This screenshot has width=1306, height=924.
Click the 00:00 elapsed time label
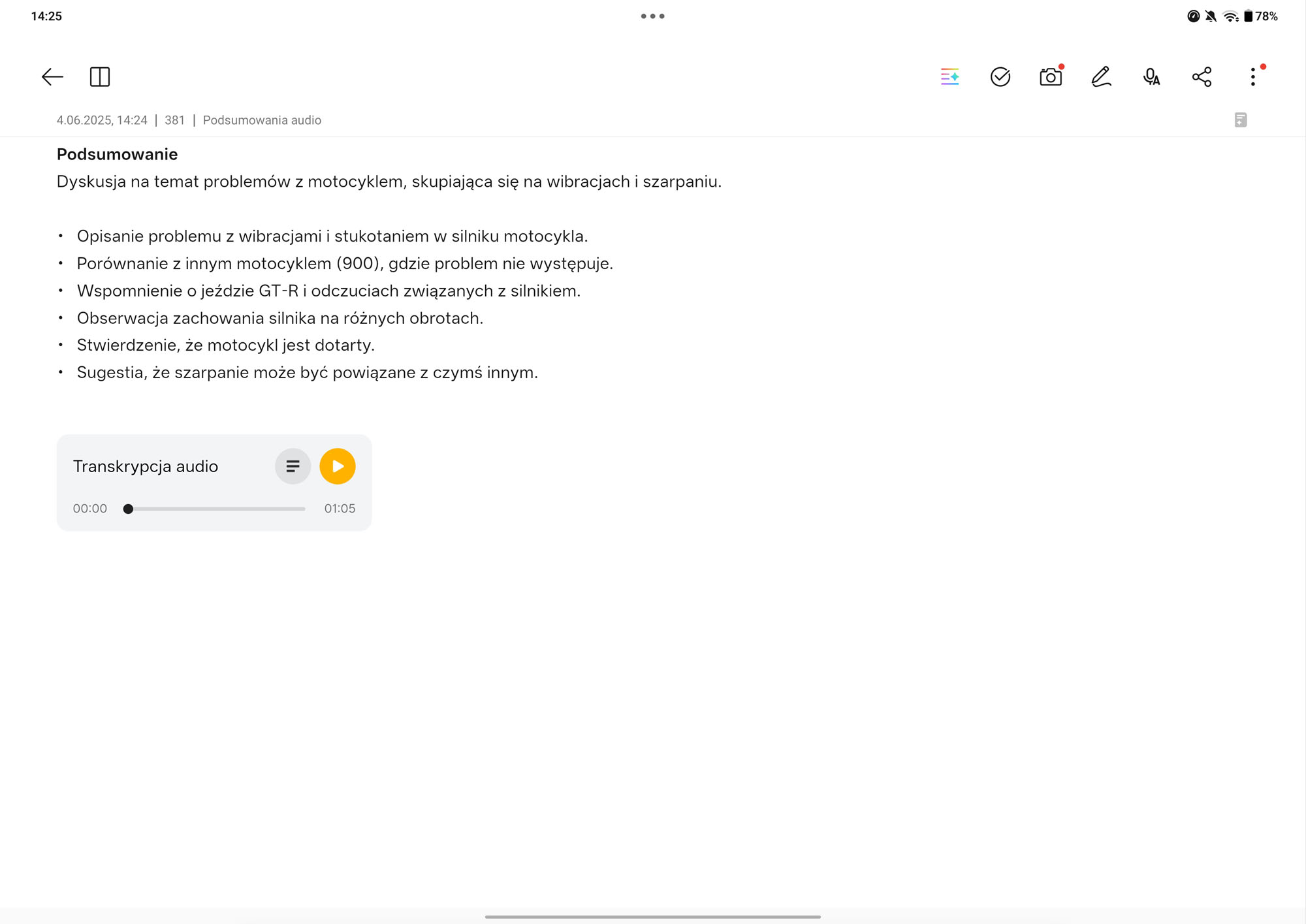click(x=90, y=509)
